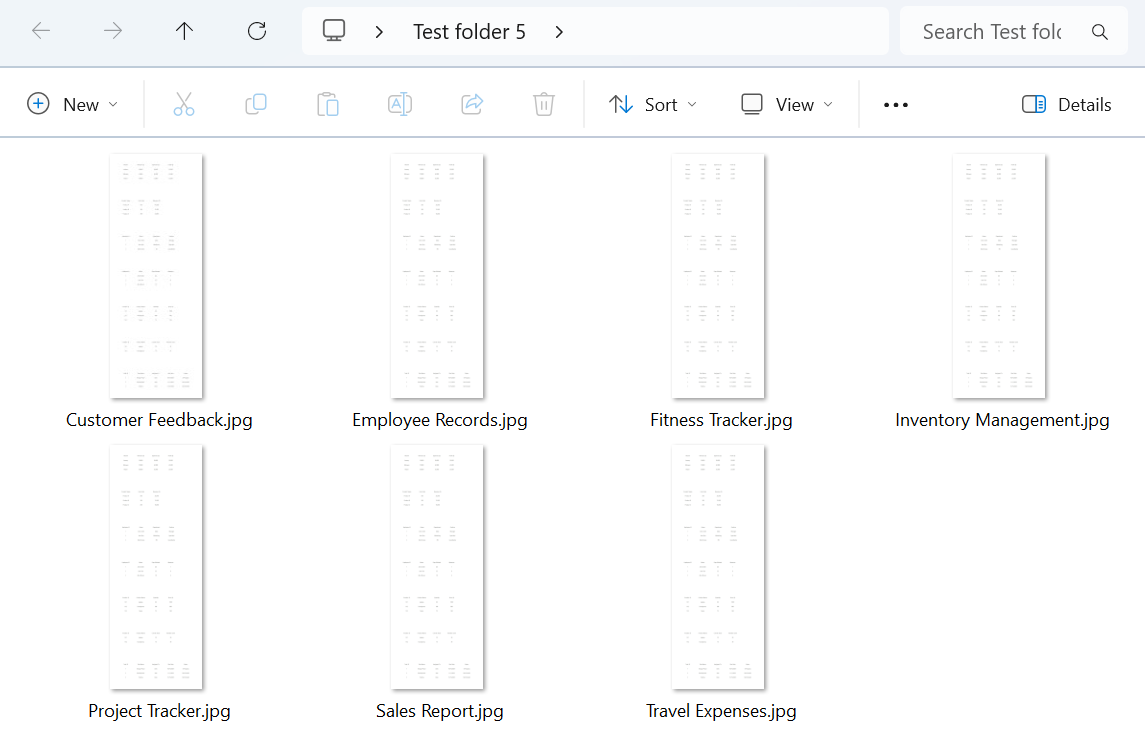Open the View layout dropdown
The height and width of the screenshot is (754, 1145).
click(787, 104)
